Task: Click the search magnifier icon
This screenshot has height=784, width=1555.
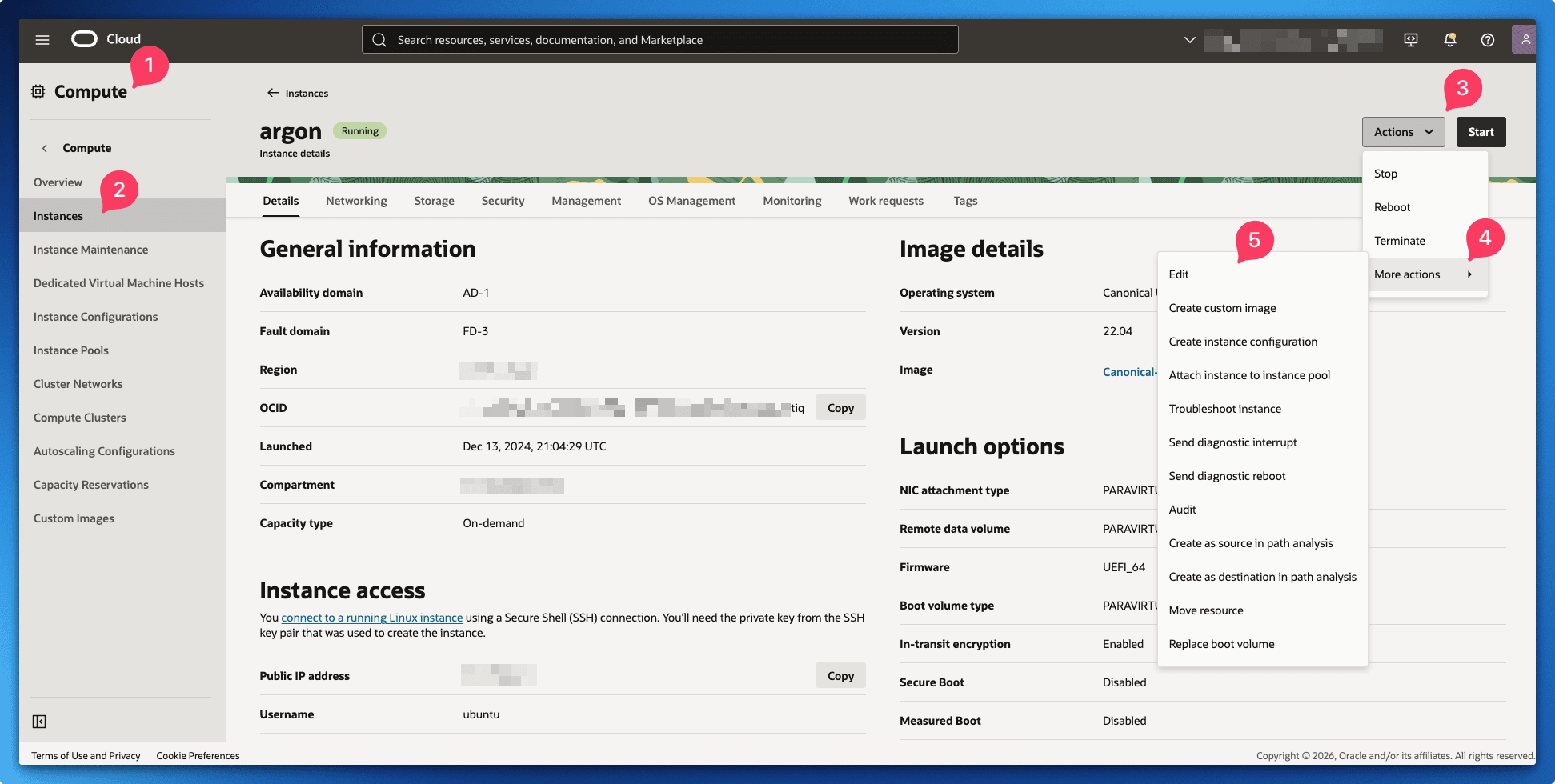Action: click(x=379, y=39)
